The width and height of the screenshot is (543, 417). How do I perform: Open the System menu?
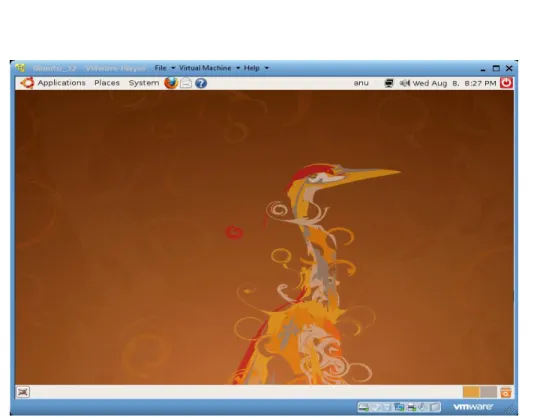(x=144, y=83)
